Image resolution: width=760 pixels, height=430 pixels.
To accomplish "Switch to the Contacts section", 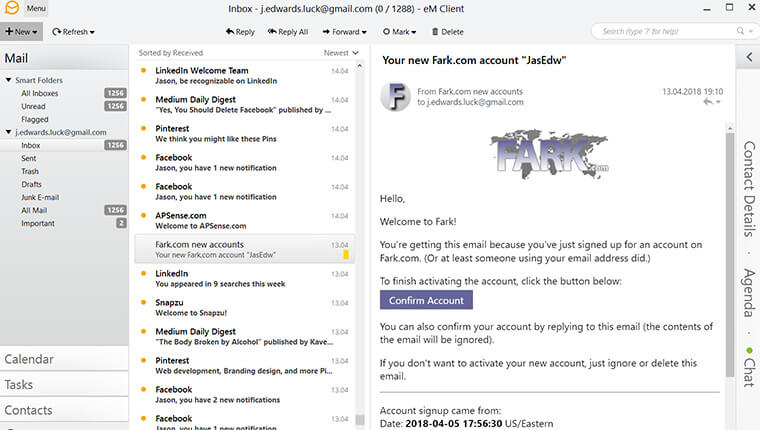I will 64,410.
